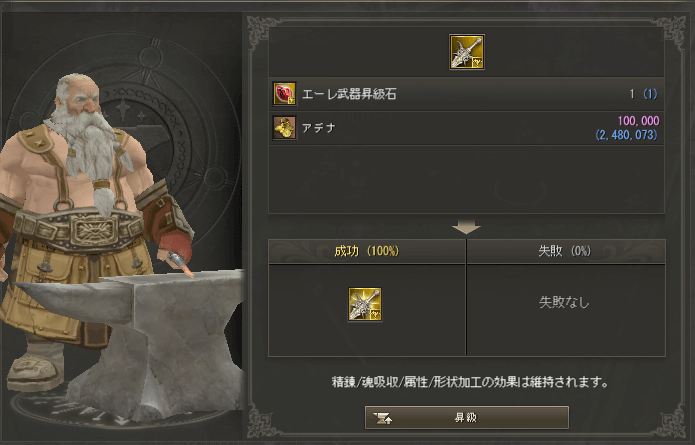Click the required stone count 1 (1)
Screen dimensions: 695x445
pos(644,94)
